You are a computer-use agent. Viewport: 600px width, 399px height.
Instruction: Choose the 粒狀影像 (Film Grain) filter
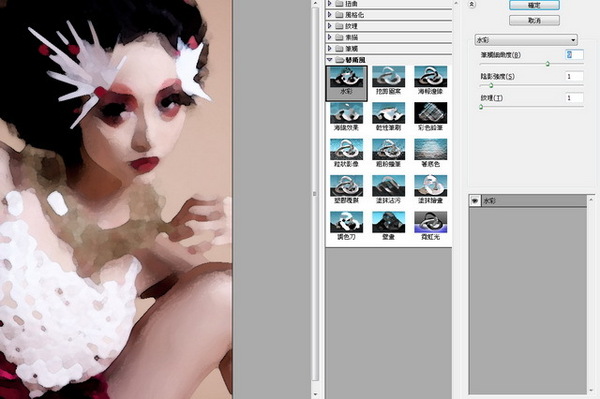pyautogui.click(x=346, y=153)
